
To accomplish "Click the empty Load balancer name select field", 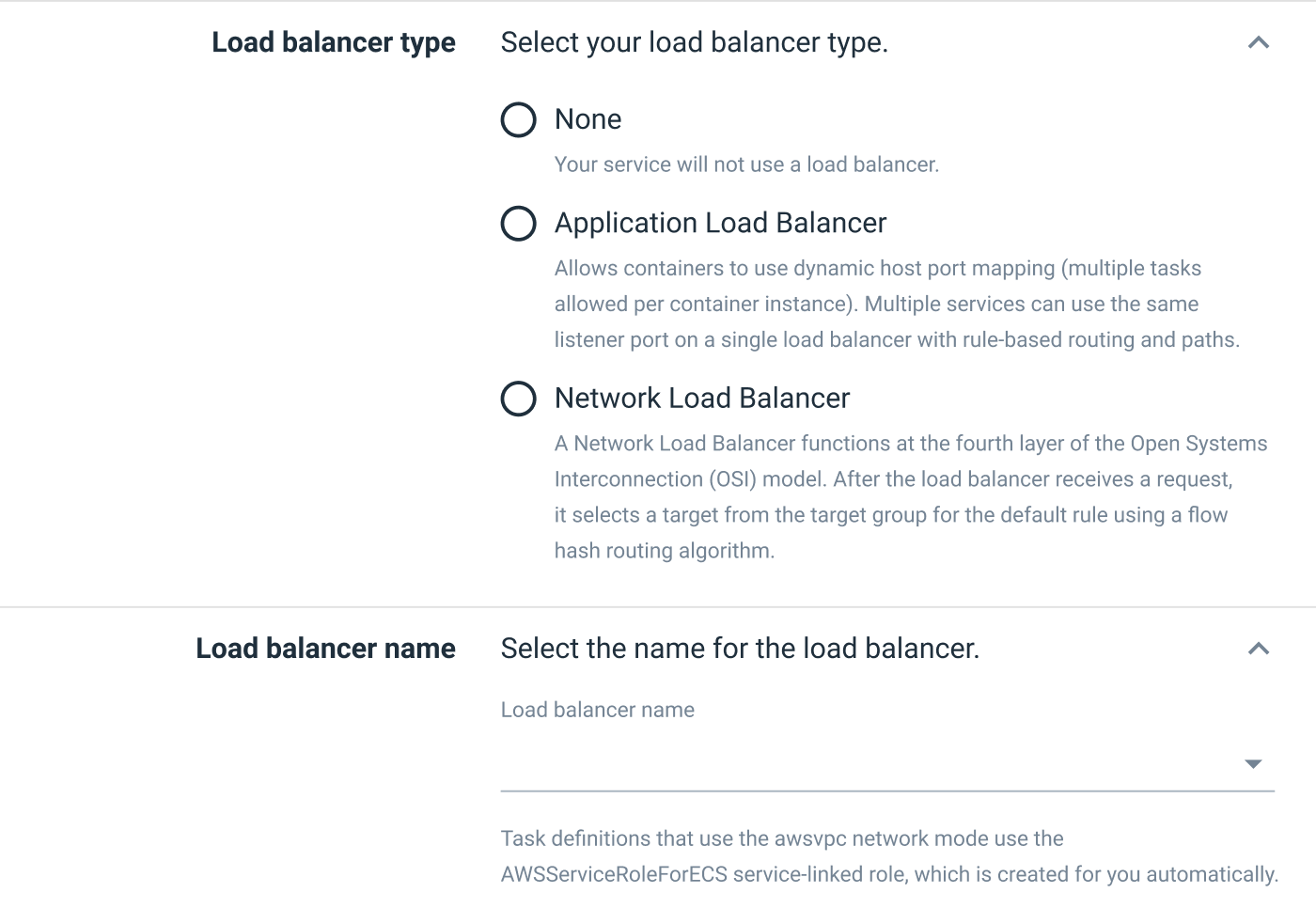I will tap(865, 764).
